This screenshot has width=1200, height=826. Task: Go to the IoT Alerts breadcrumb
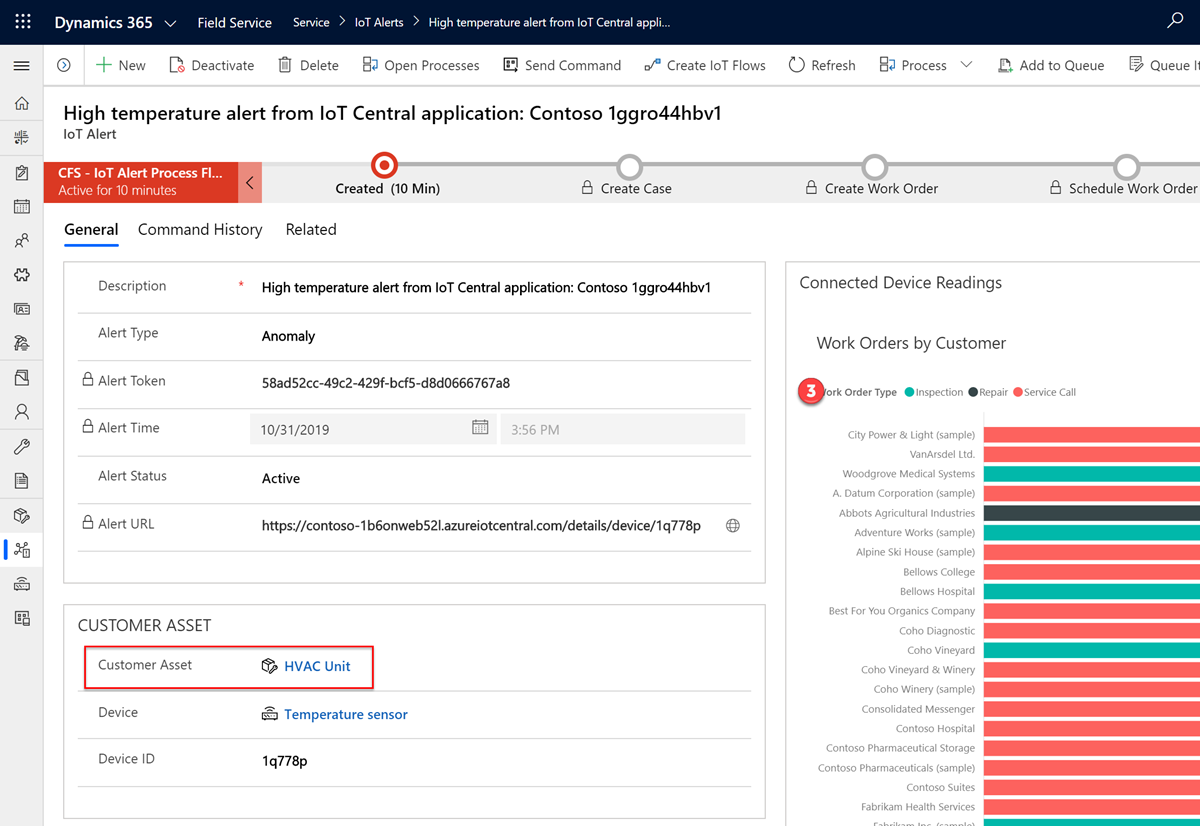[x=379, y=22]
